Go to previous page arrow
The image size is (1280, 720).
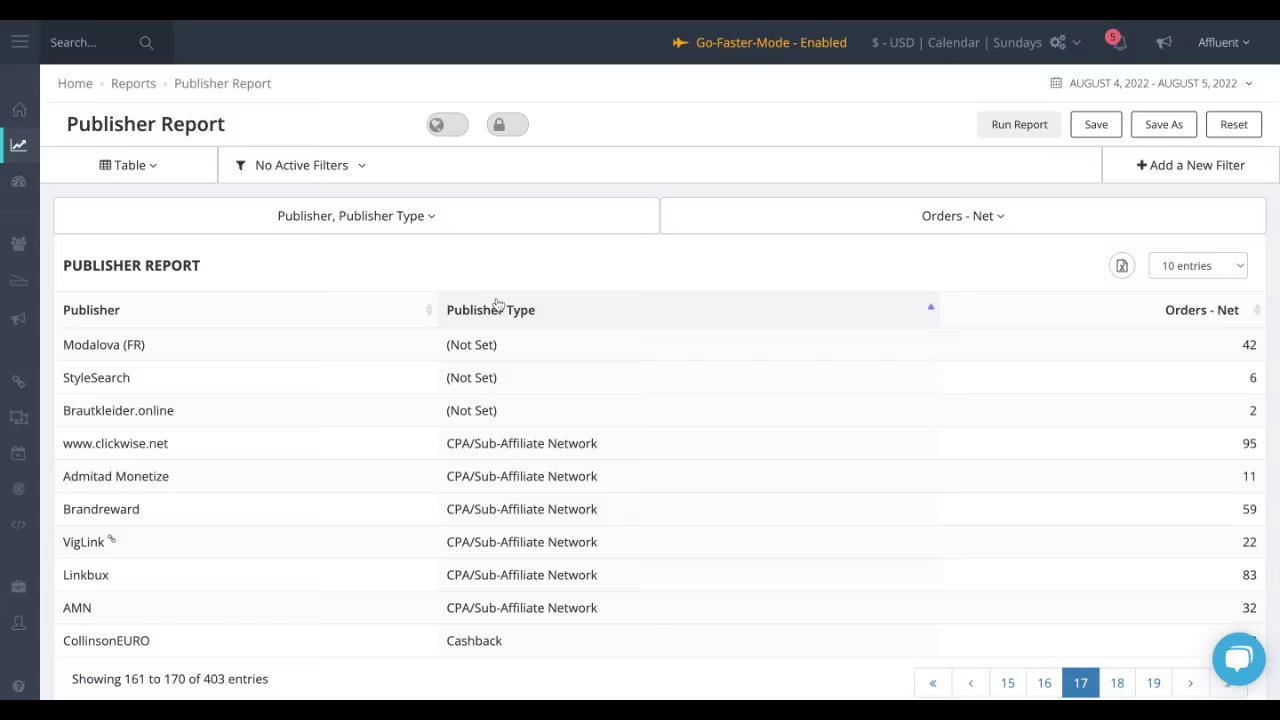click(970, 683)
